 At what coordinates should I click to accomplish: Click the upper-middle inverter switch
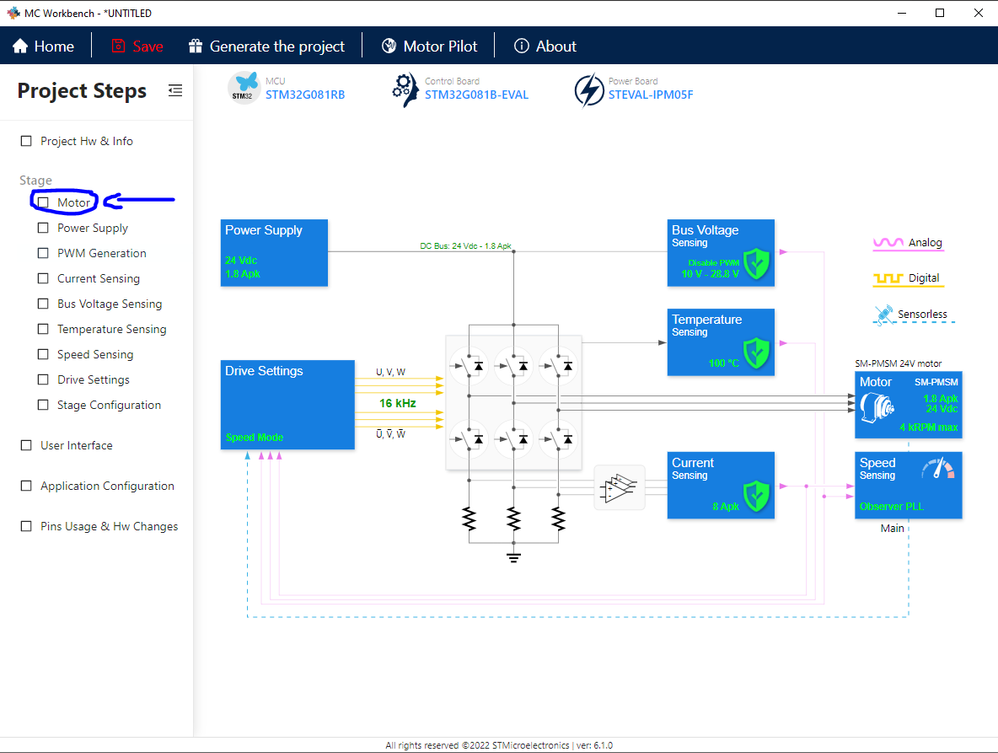coord(513,366)
